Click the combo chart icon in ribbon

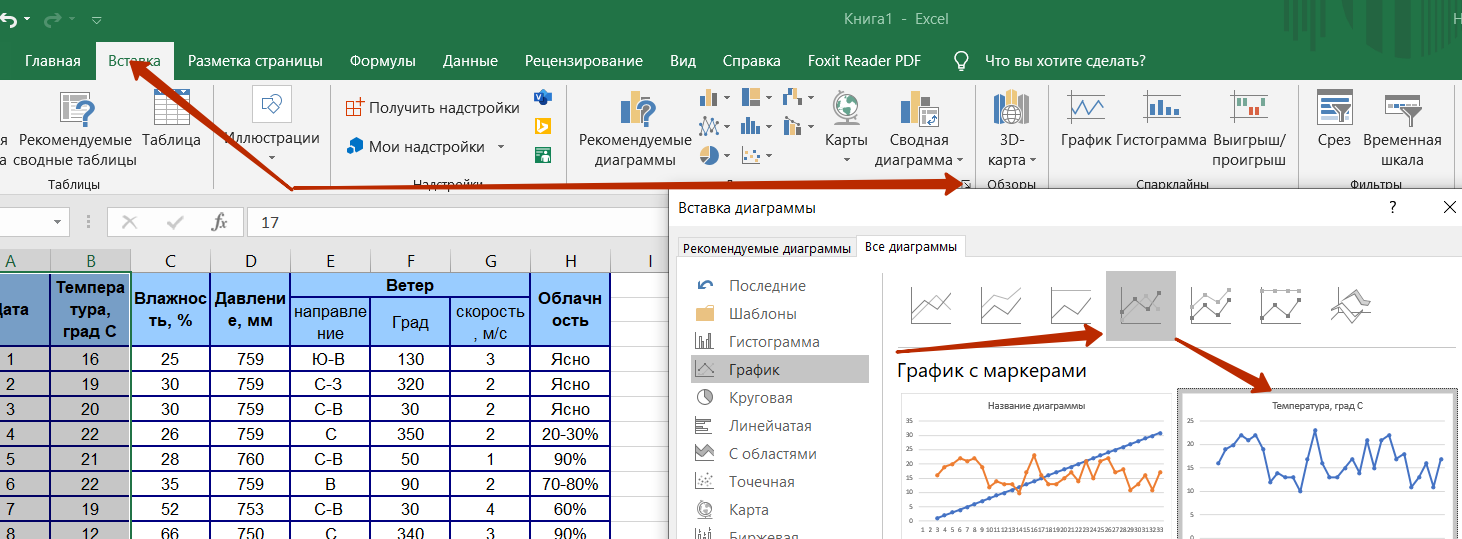coord(793,126)
